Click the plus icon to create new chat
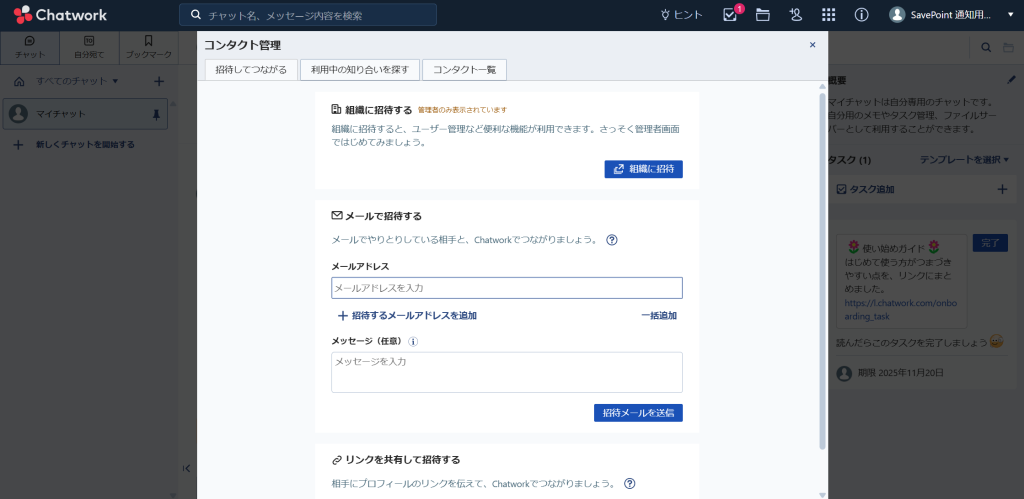This screenshot has height=499, width=1024. click(x=158, y=81)
